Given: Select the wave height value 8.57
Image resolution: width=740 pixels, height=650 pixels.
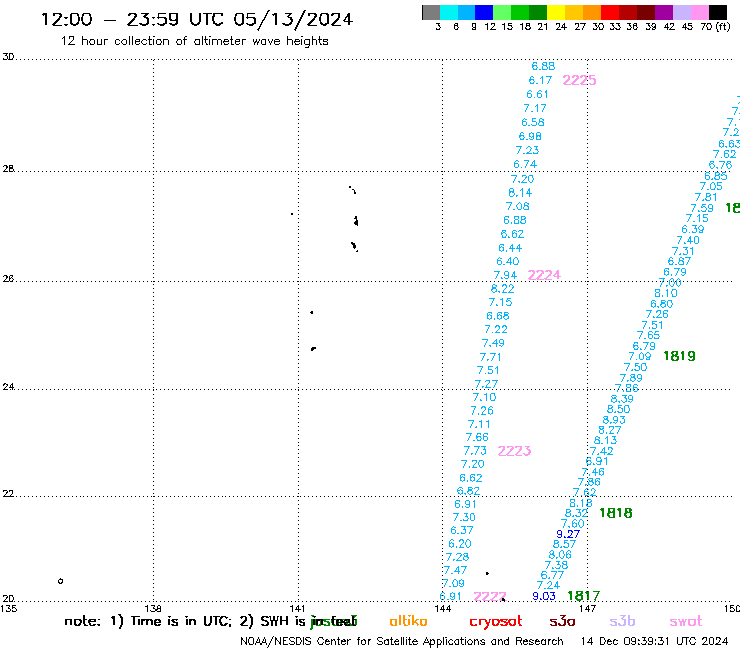Looking at the screenshot, I should (x=564, y=544).
